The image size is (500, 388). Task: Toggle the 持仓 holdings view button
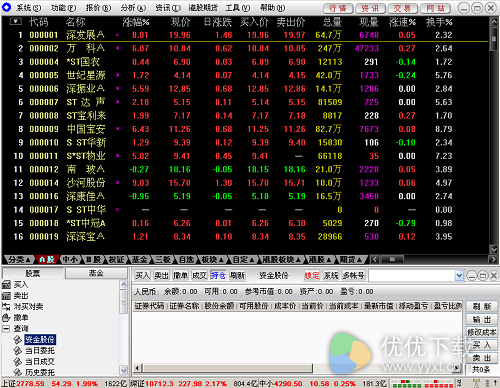tap(218, 276)
